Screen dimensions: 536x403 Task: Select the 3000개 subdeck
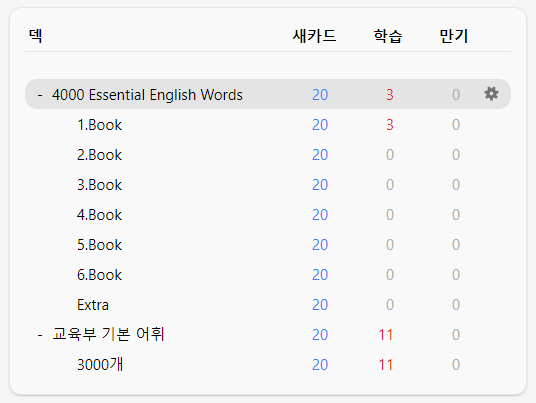click(x=100, y=364)
